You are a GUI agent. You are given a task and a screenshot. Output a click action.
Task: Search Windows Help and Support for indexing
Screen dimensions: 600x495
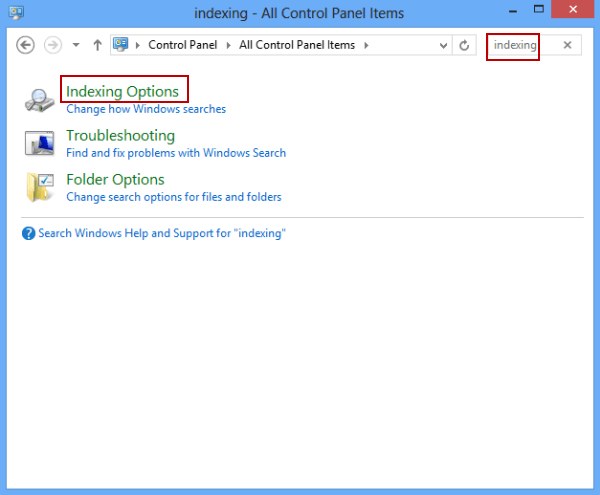pos(162,233)
